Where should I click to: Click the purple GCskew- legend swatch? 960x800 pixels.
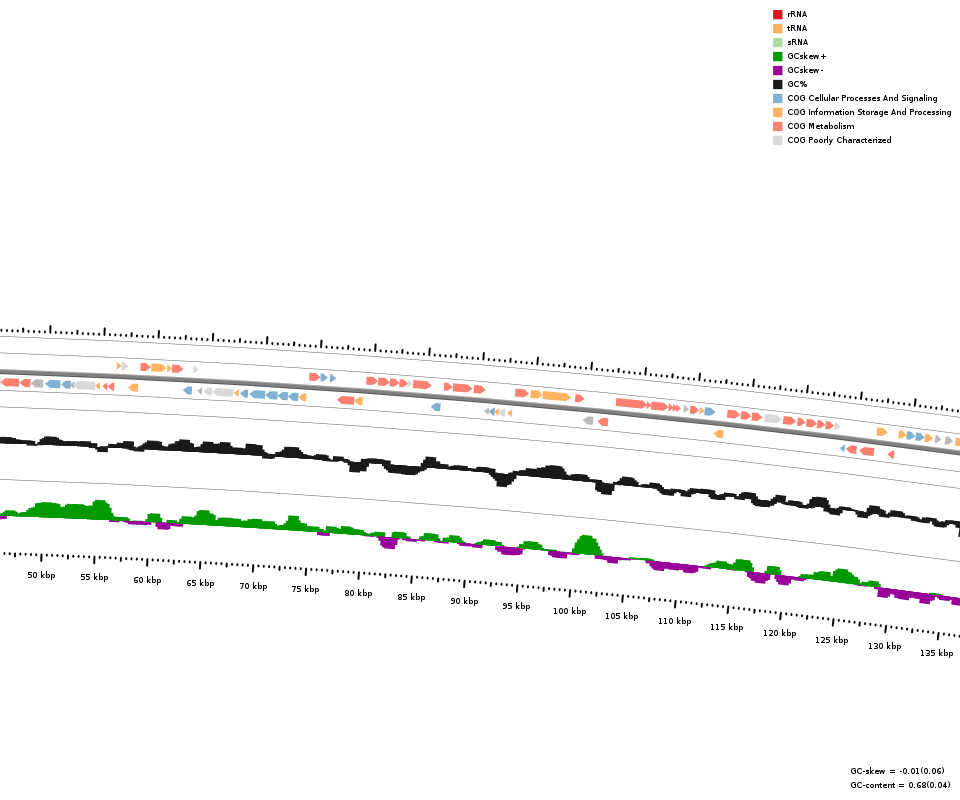coord(777,70)
